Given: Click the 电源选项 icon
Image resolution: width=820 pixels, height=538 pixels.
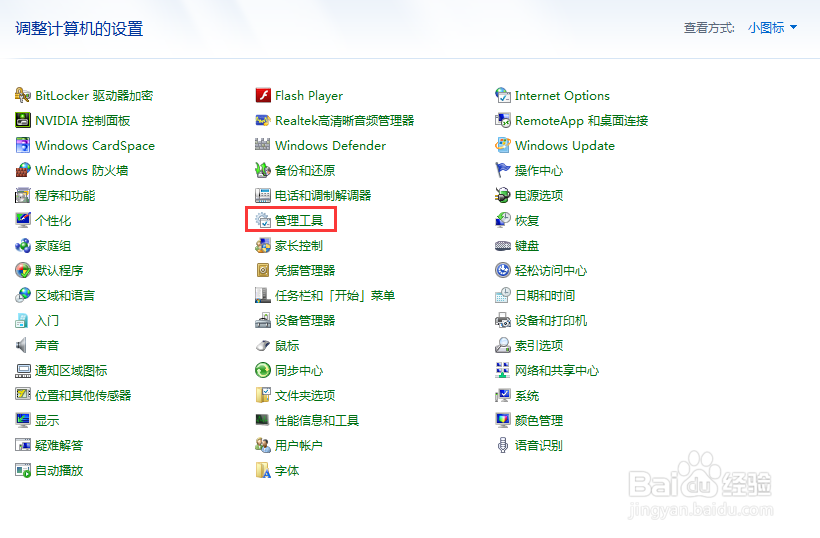Looking at the screenshot, I should (x=503, y=196).
